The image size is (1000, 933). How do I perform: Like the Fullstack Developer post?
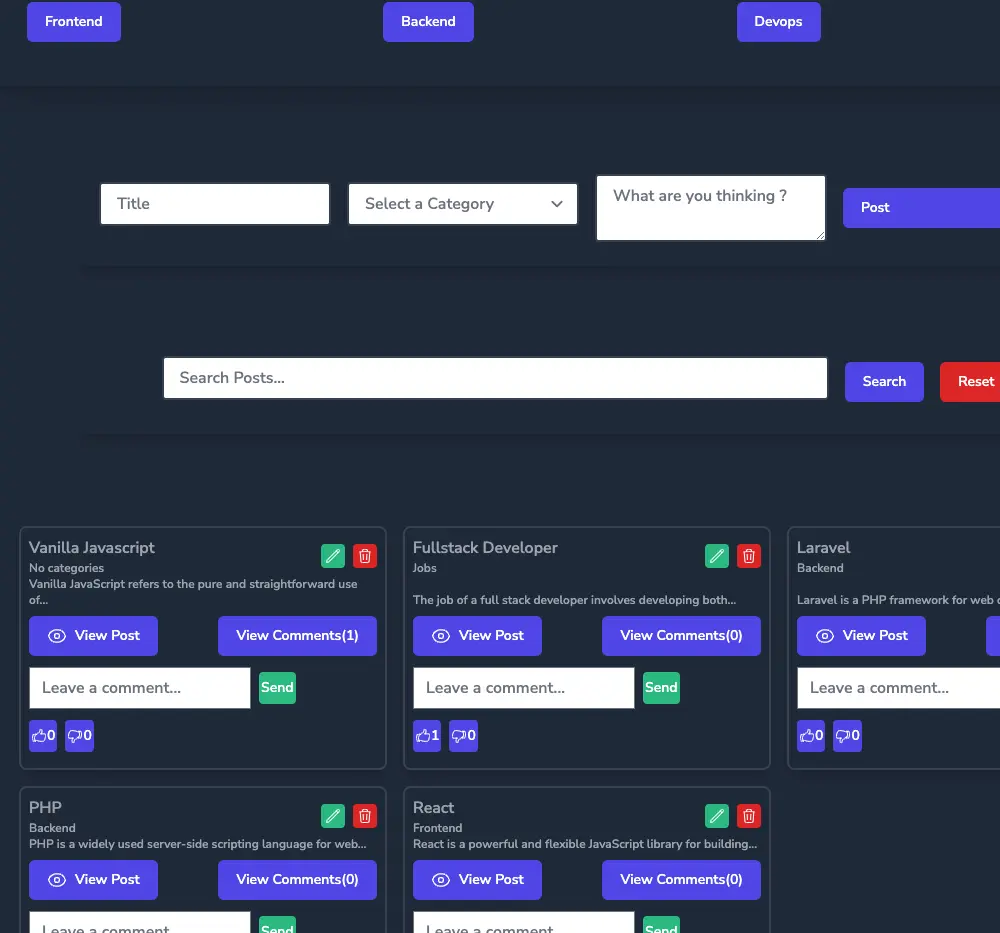tap(427, 736)
